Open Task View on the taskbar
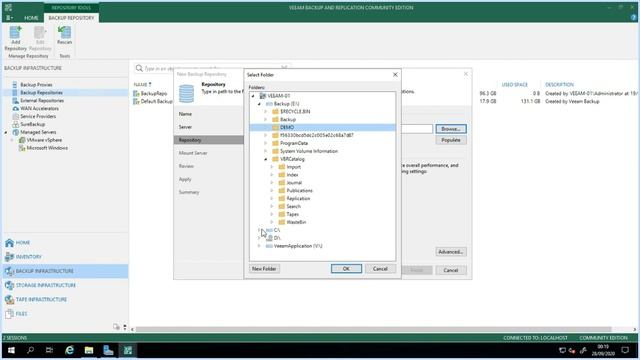This screenshot has width=640, height=360. coord(49,350)
